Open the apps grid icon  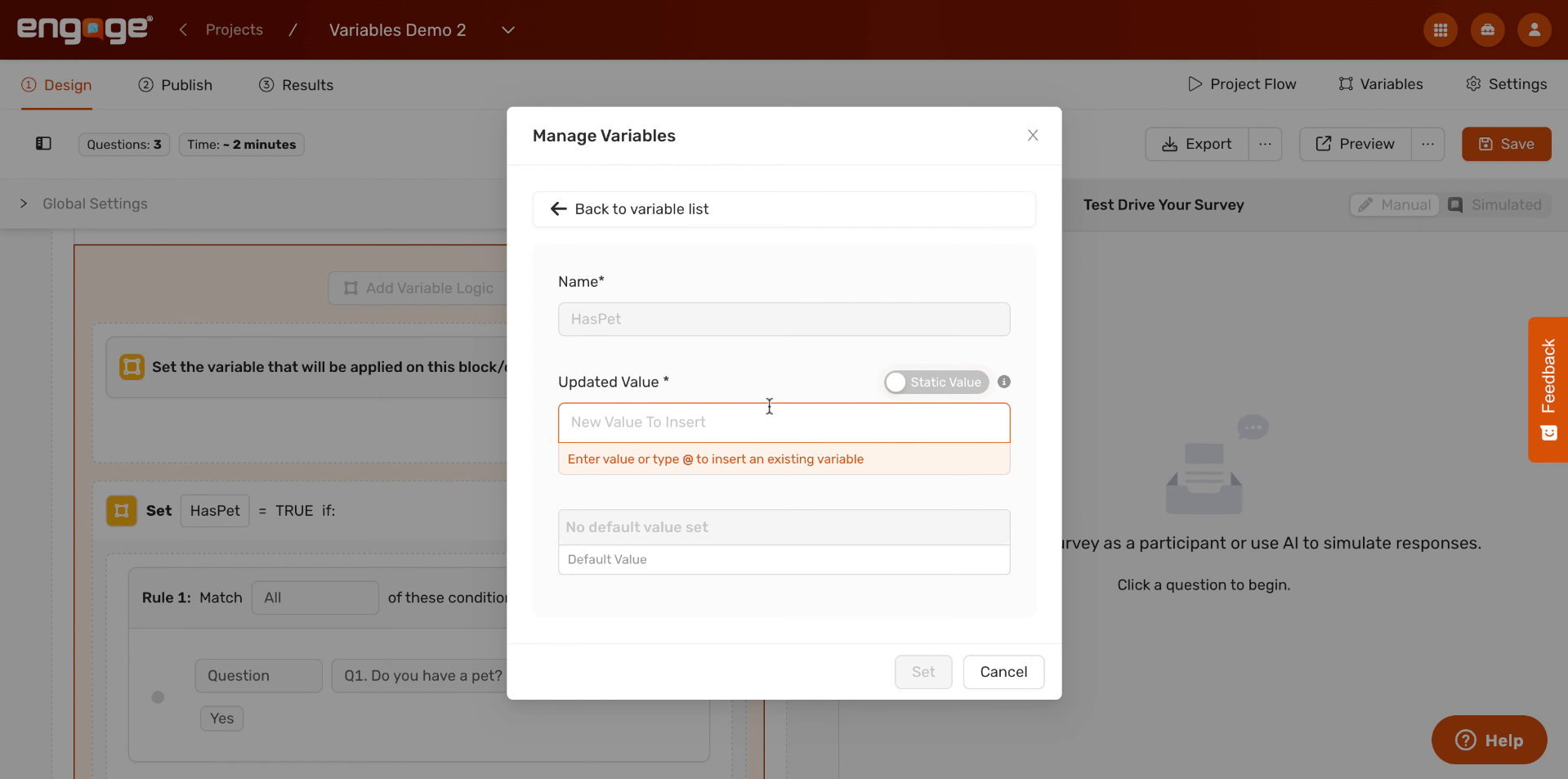point(1441,30)
